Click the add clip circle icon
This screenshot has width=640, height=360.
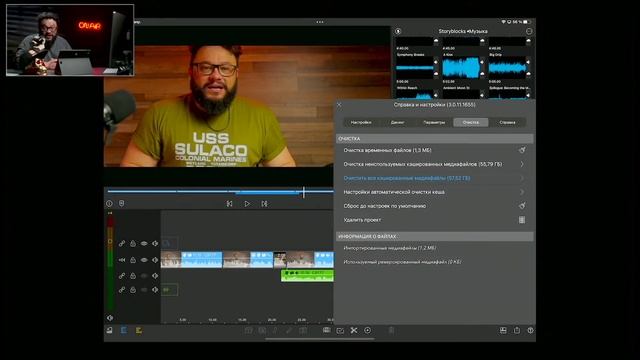[x=368, y=330]
